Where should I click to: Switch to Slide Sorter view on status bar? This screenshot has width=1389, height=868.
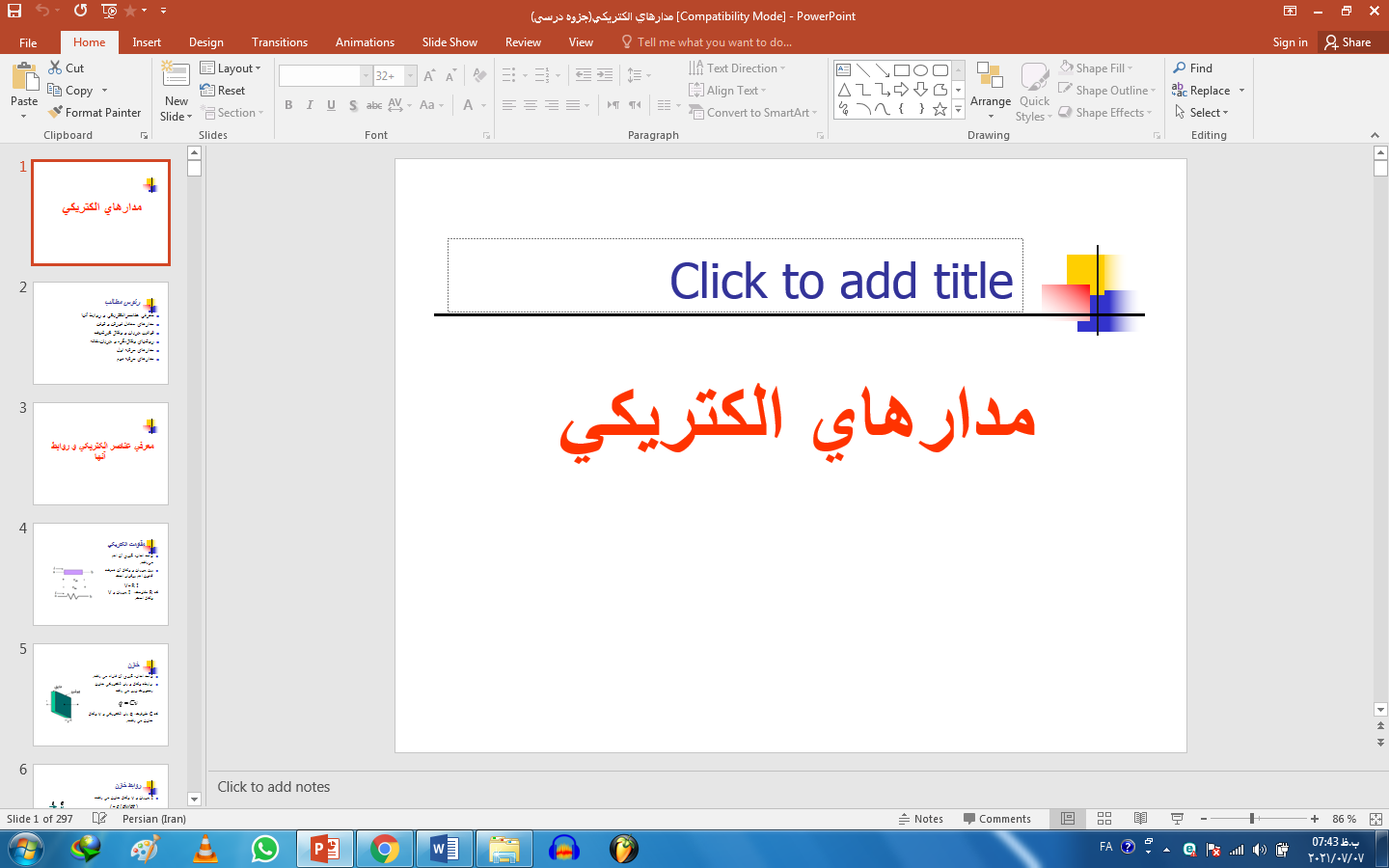(1103, 818)
